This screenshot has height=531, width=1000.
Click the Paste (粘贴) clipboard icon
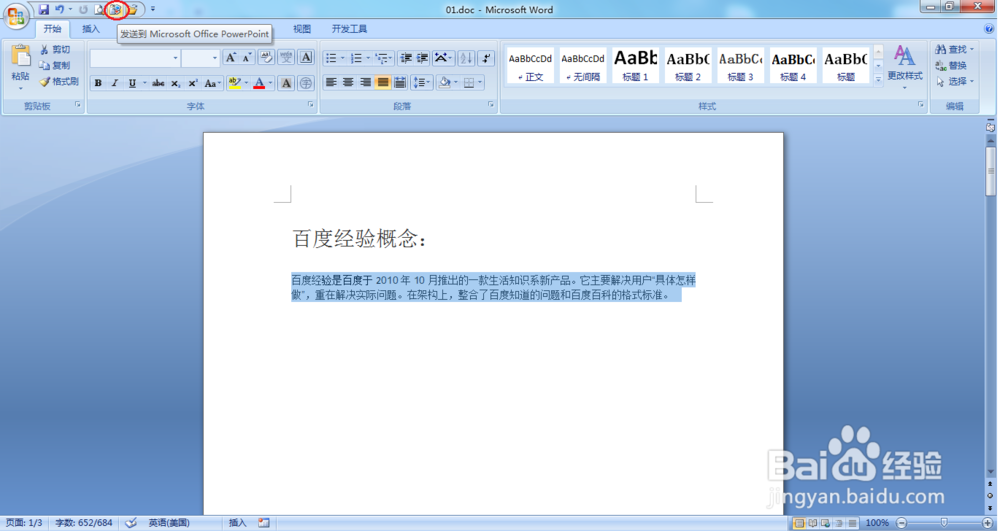tap(20, 56)
